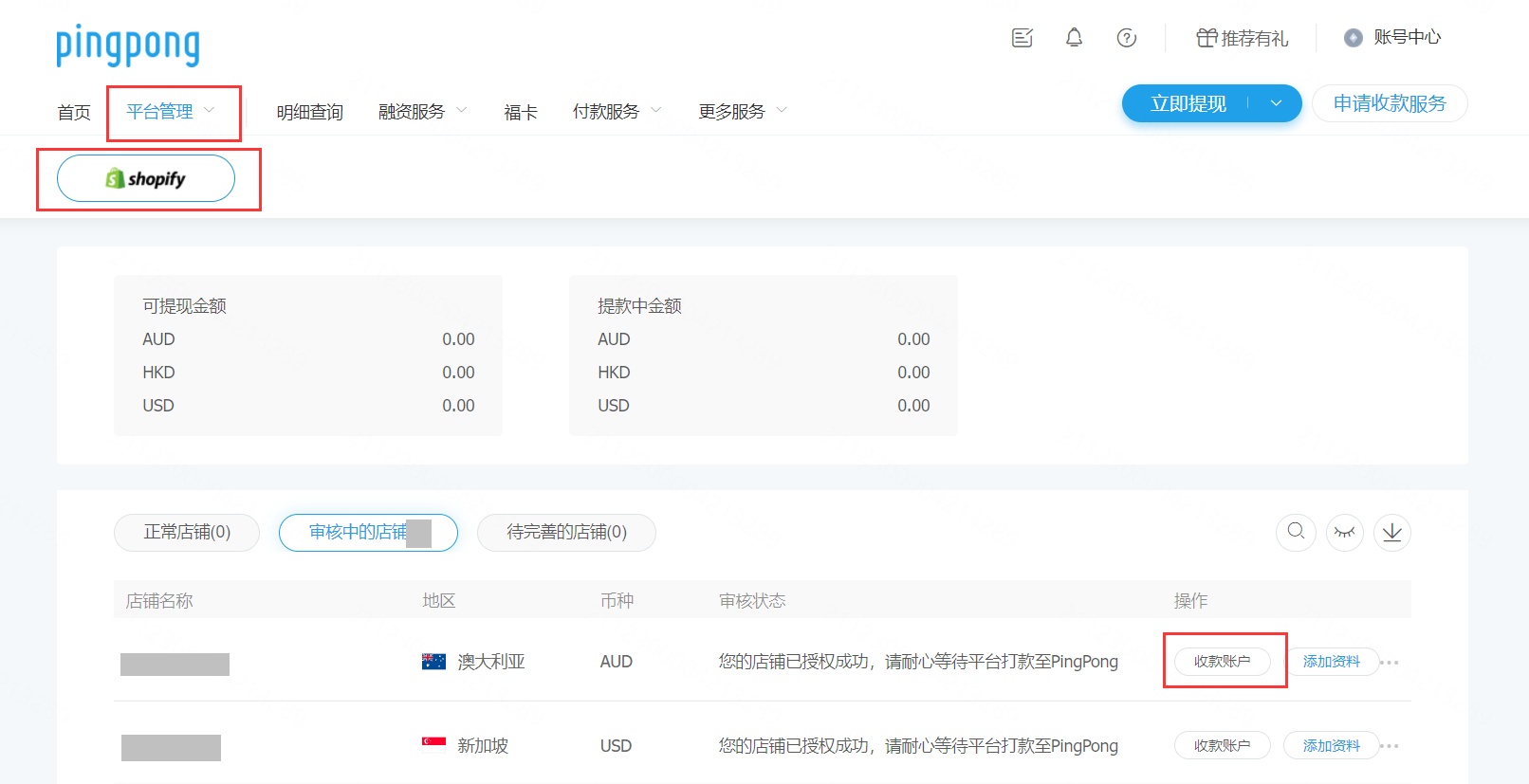The width and height of the screenshot is (1529, 784).
Task: Open 账号中心 account center
Action: click(x=1392, y=38)
